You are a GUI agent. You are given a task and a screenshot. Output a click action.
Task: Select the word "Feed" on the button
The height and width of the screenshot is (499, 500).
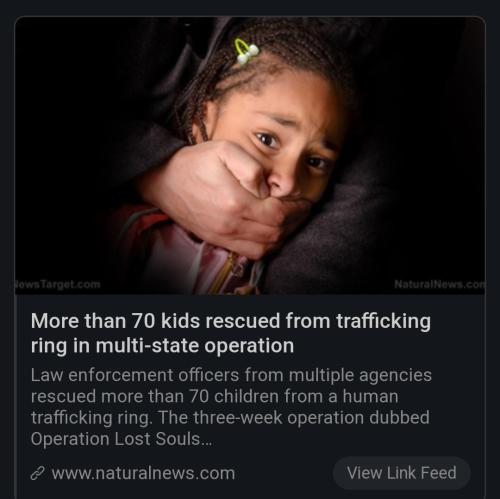click(438, 473)
